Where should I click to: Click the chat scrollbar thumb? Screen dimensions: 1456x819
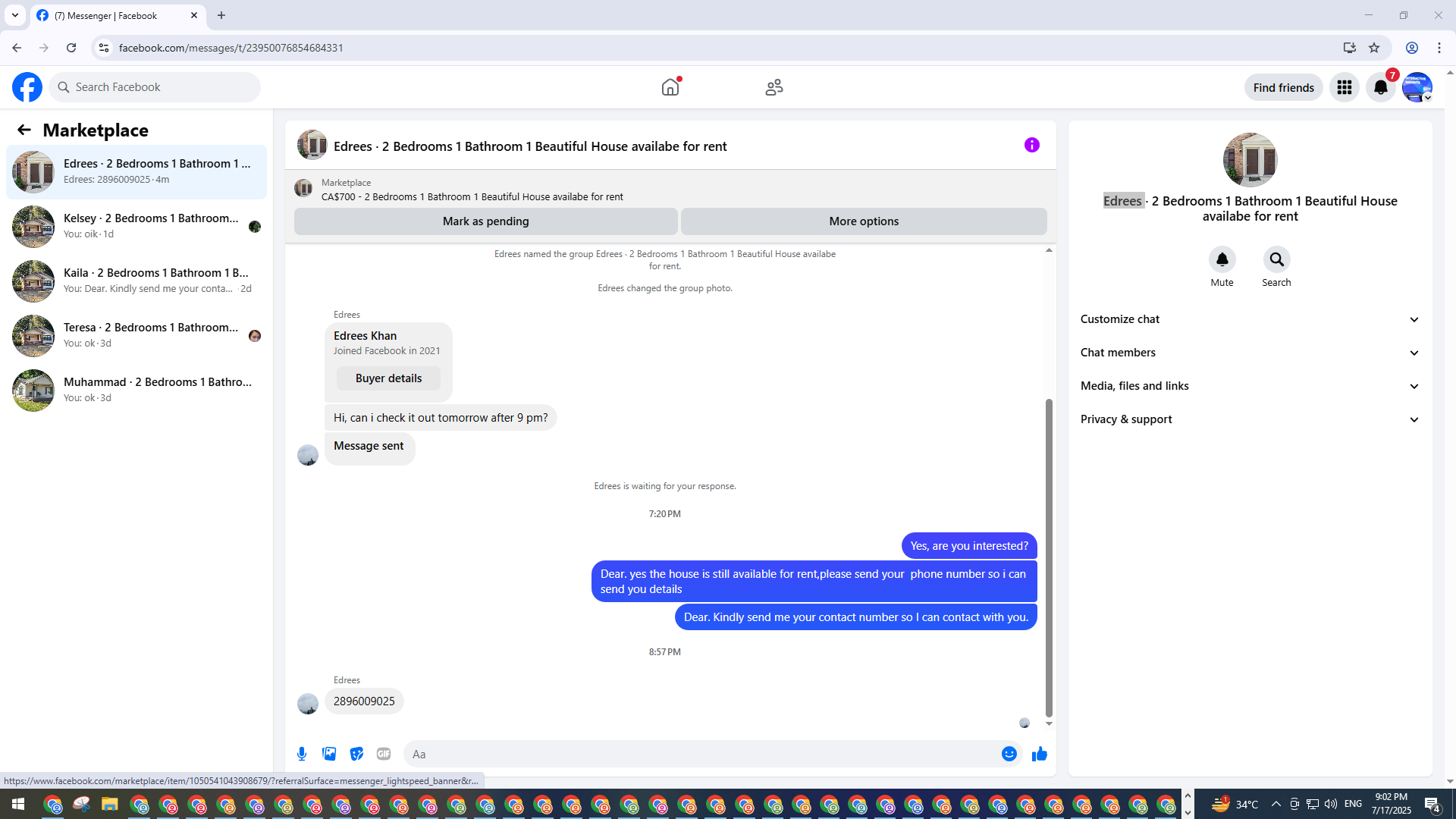1049,557
